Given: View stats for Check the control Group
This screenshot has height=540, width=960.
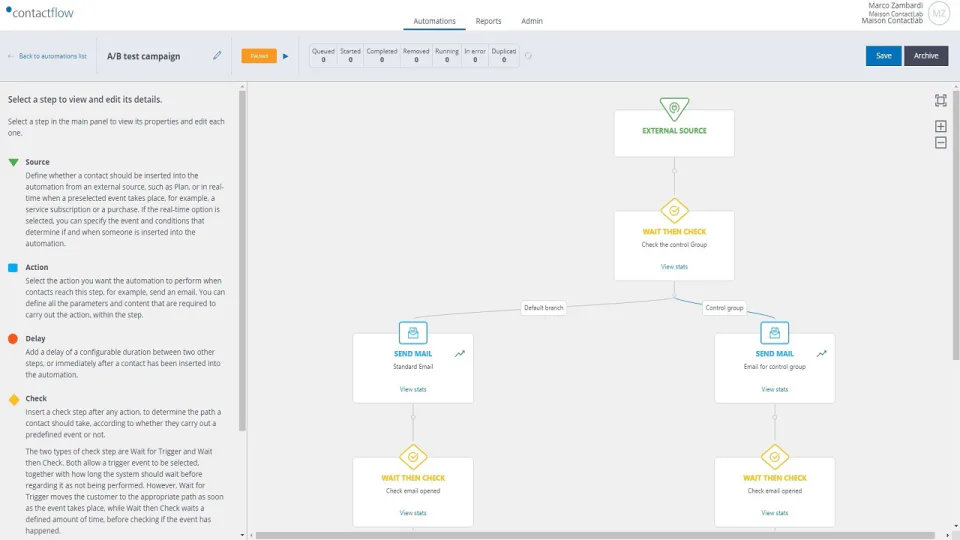Looking at the screenshot, I should [x=674, y=267].
